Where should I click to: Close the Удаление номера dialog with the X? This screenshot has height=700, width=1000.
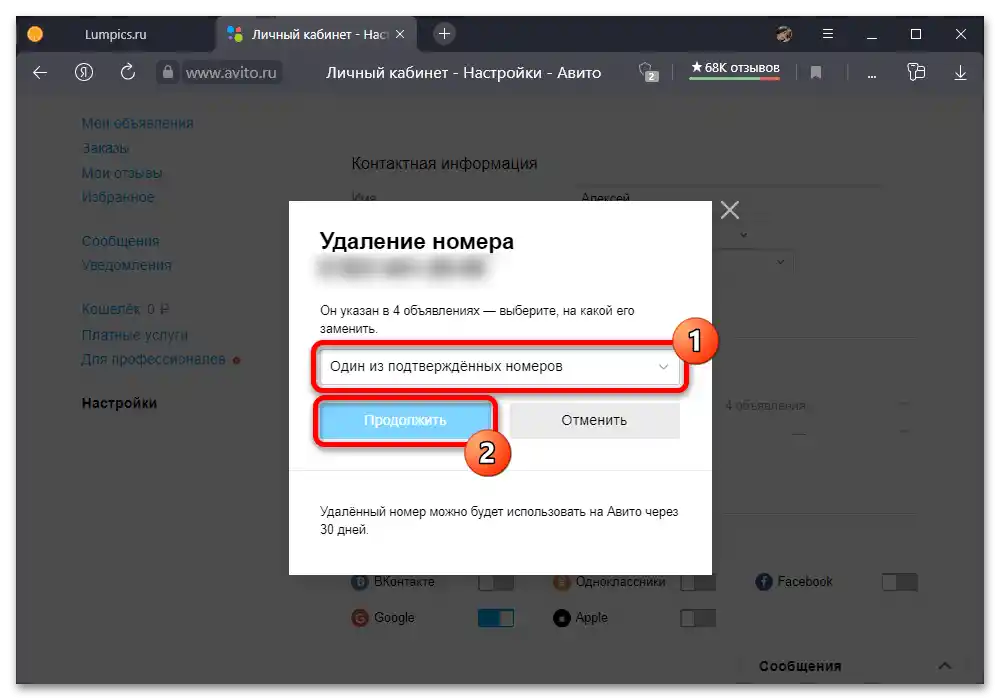(x=730, y=210)
